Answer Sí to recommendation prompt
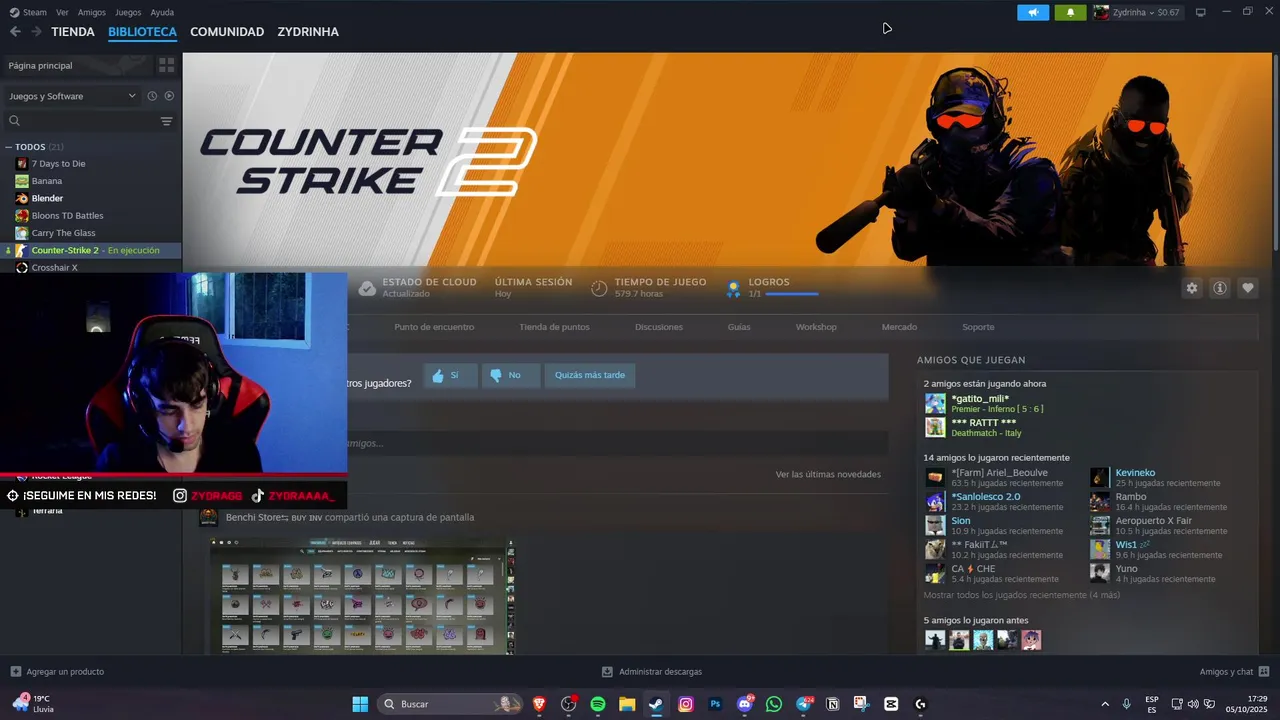 point(450,375)
